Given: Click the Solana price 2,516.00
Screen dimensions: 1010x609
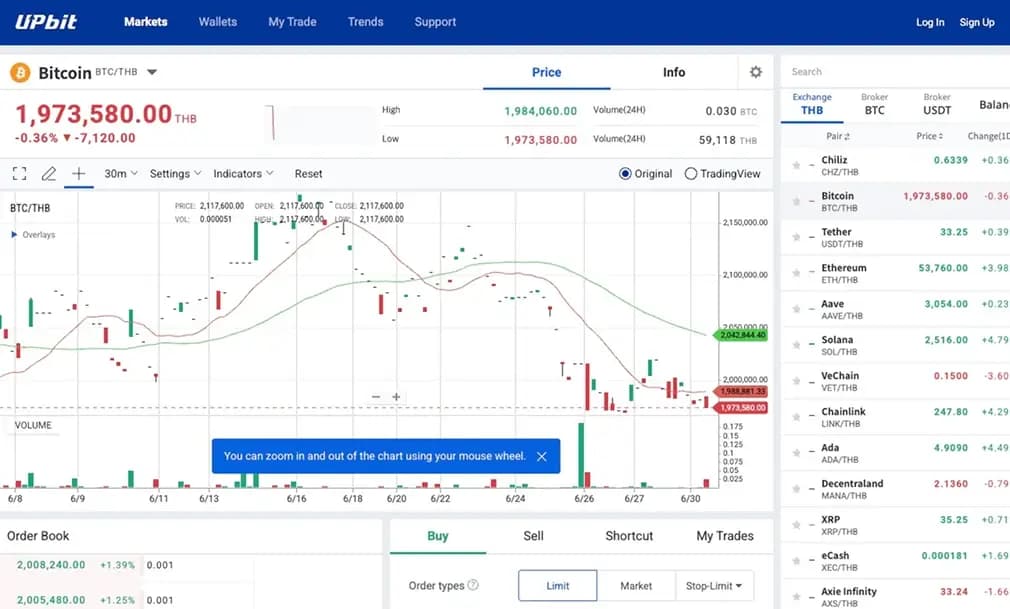Looking at the screenshot, I should [x=946, y=340].
